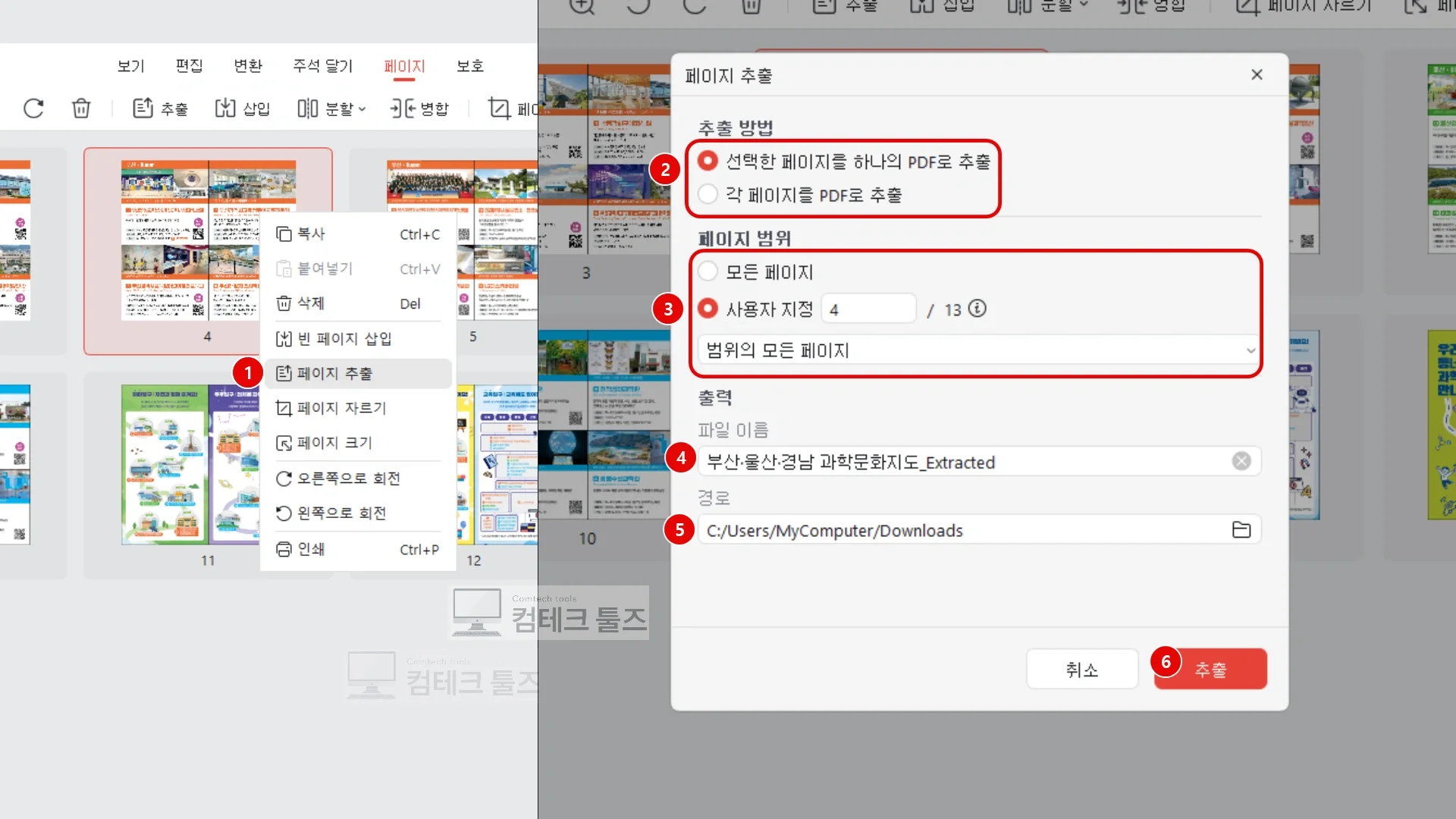Open the 편집 tab
1456x819 pixels.
[x=189, y=66]
